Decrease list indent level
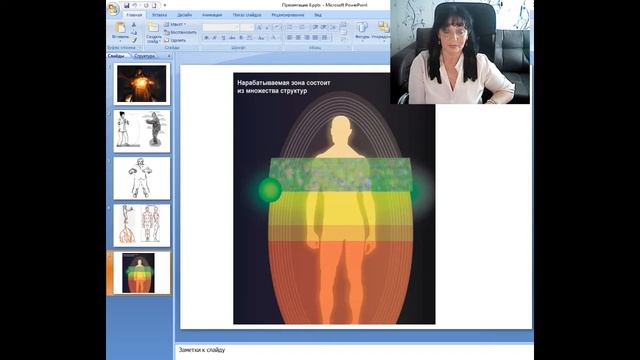This screenshot has width=640, height=360. 315,27
